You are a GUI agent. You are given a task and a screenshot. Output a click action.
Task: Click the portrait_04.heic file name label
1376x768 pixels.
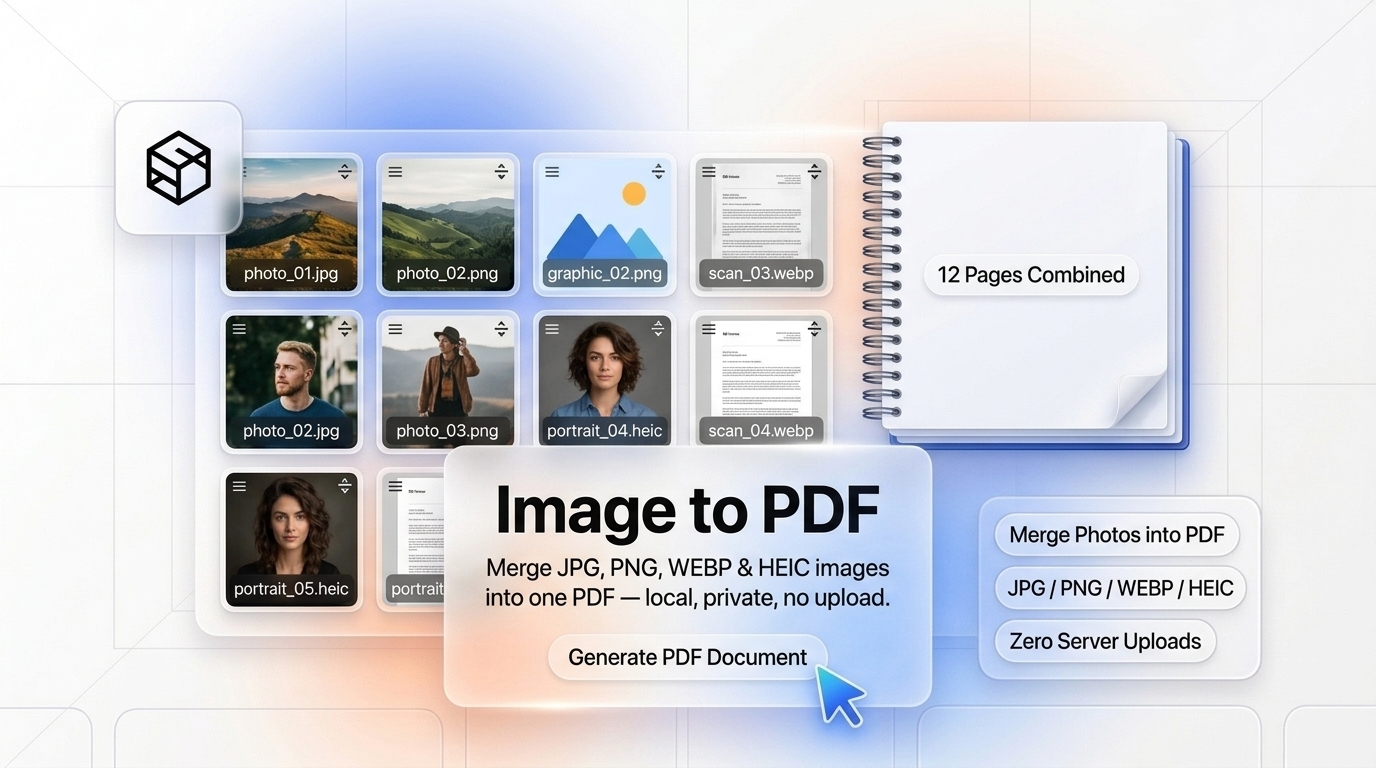tap(605, 431)
